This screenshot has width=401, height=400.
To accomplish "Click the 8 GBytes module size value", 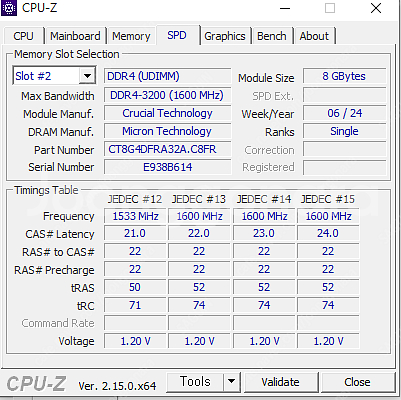I will pyautogui.click(x=345, y=76).
